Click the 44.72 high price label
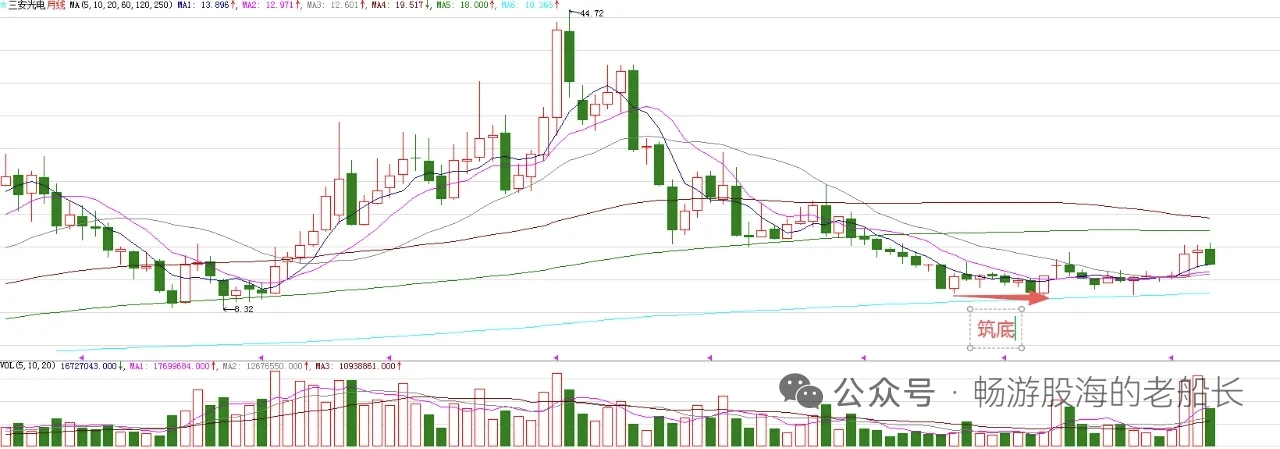 [590, 13]
